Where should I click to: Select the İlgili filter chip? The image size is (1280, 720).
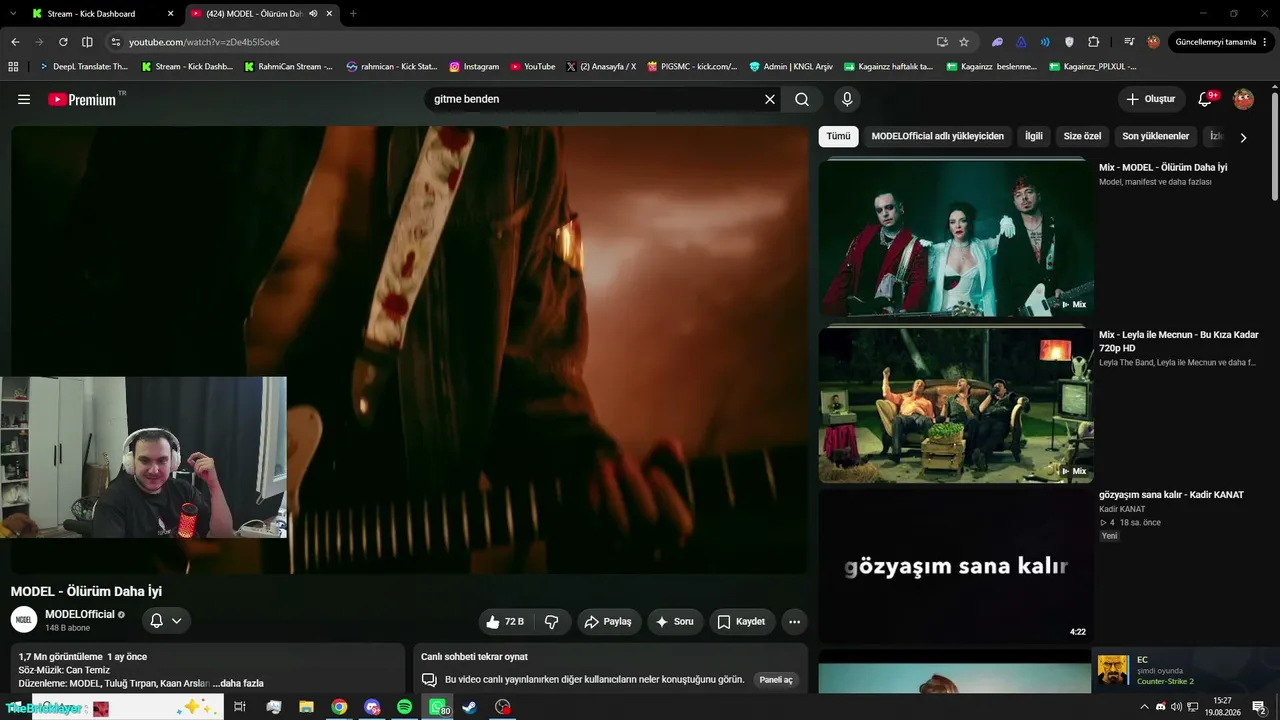pos(1034,136)
